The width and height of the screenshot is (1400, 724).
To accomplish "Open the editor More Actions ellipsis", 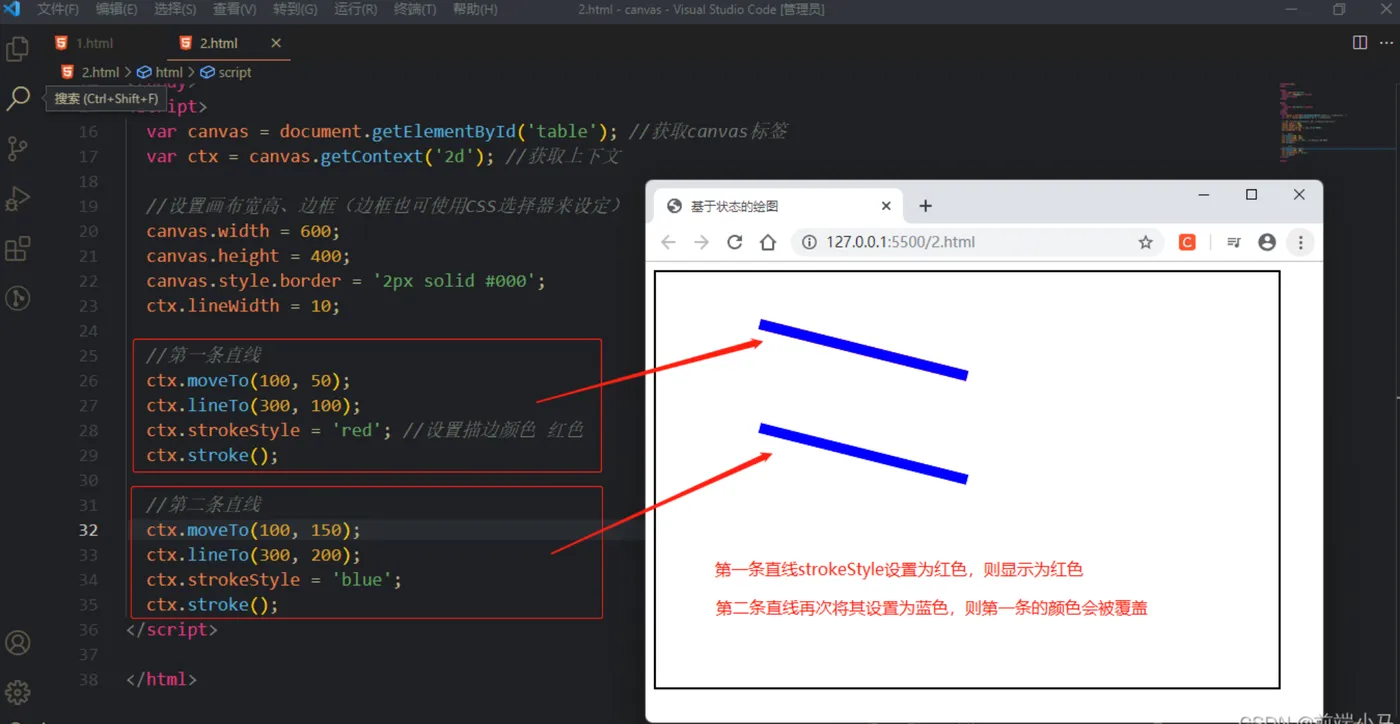I will pos(1388,42).
